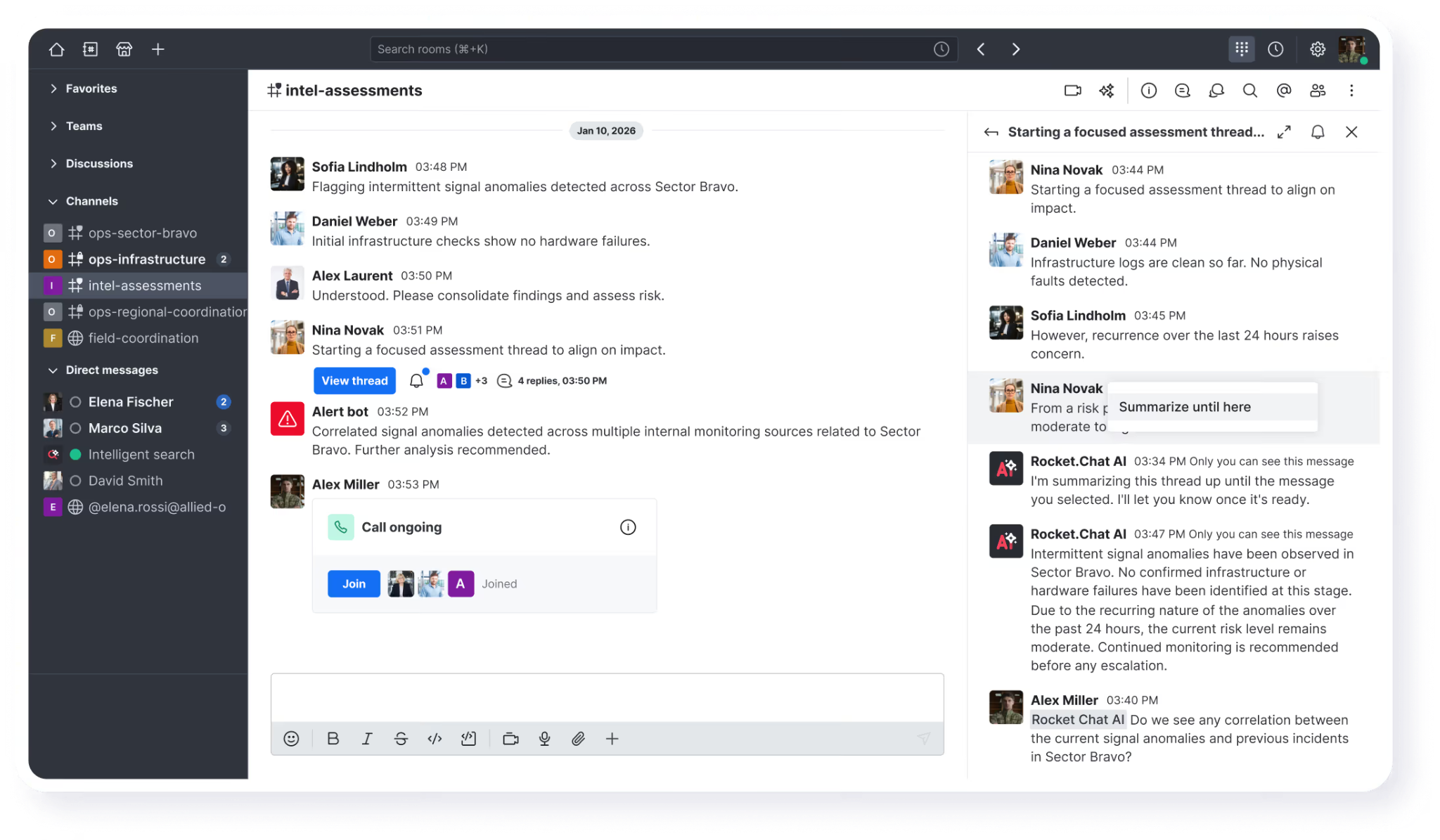Open recent history clock in search bar

tap(941, 49)
